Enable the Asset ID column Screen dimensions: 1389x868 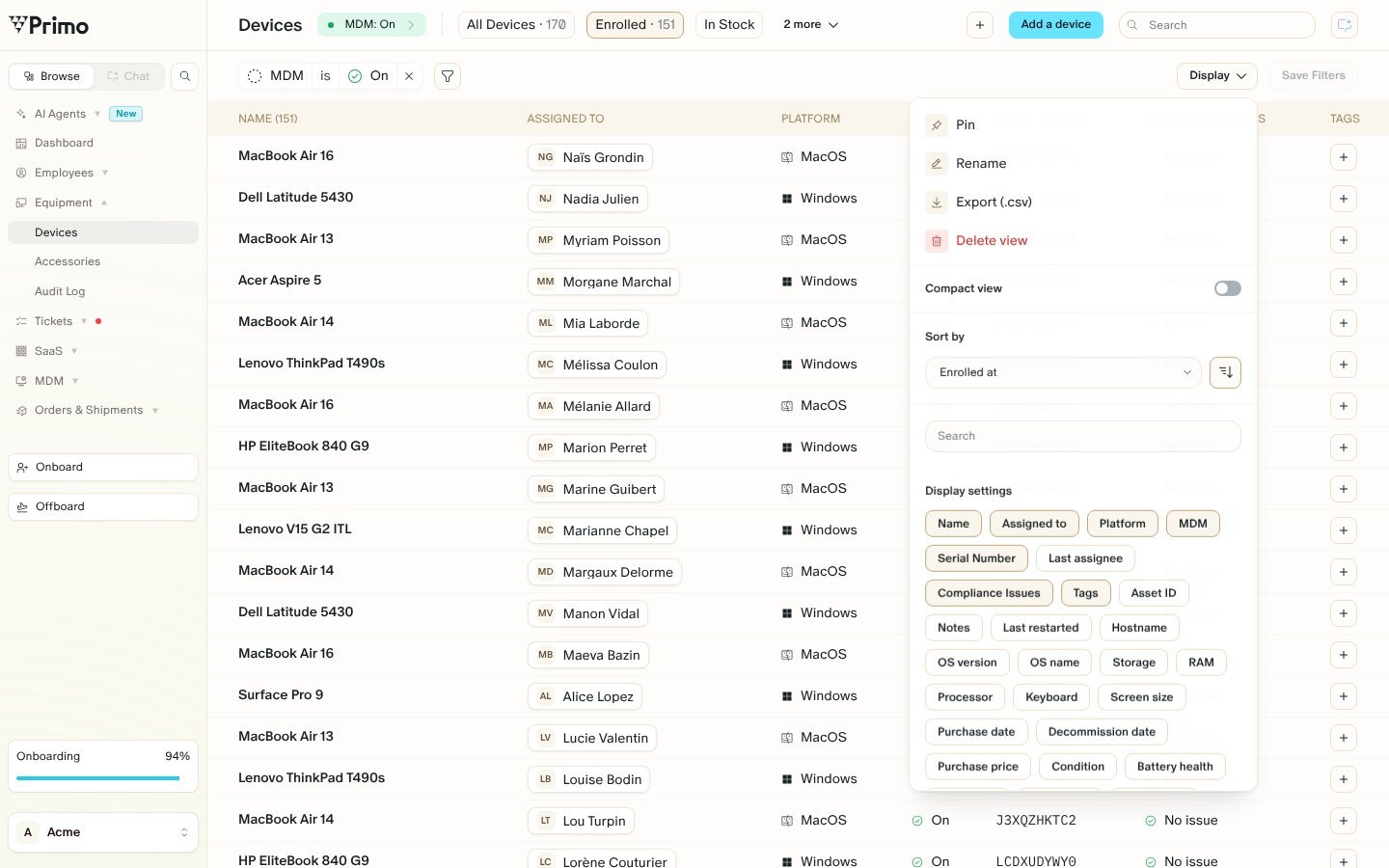[1154, 593]
